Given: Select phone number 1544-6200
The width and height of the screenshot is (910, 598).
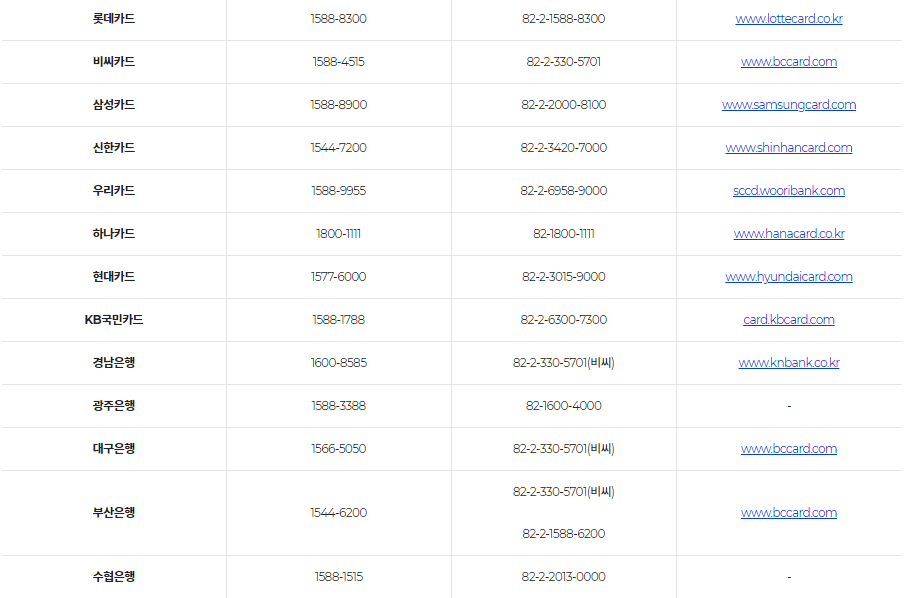Looking at the screenshot, I should click(x=338, y=513).
